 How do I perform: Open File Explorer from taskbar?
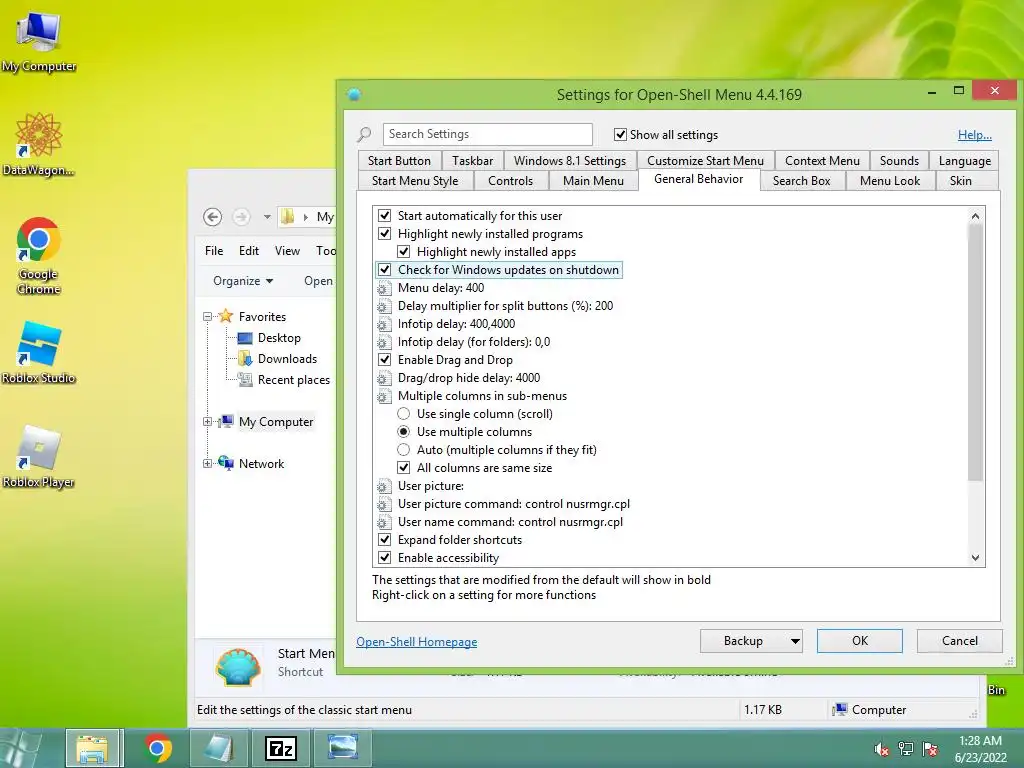93,748
